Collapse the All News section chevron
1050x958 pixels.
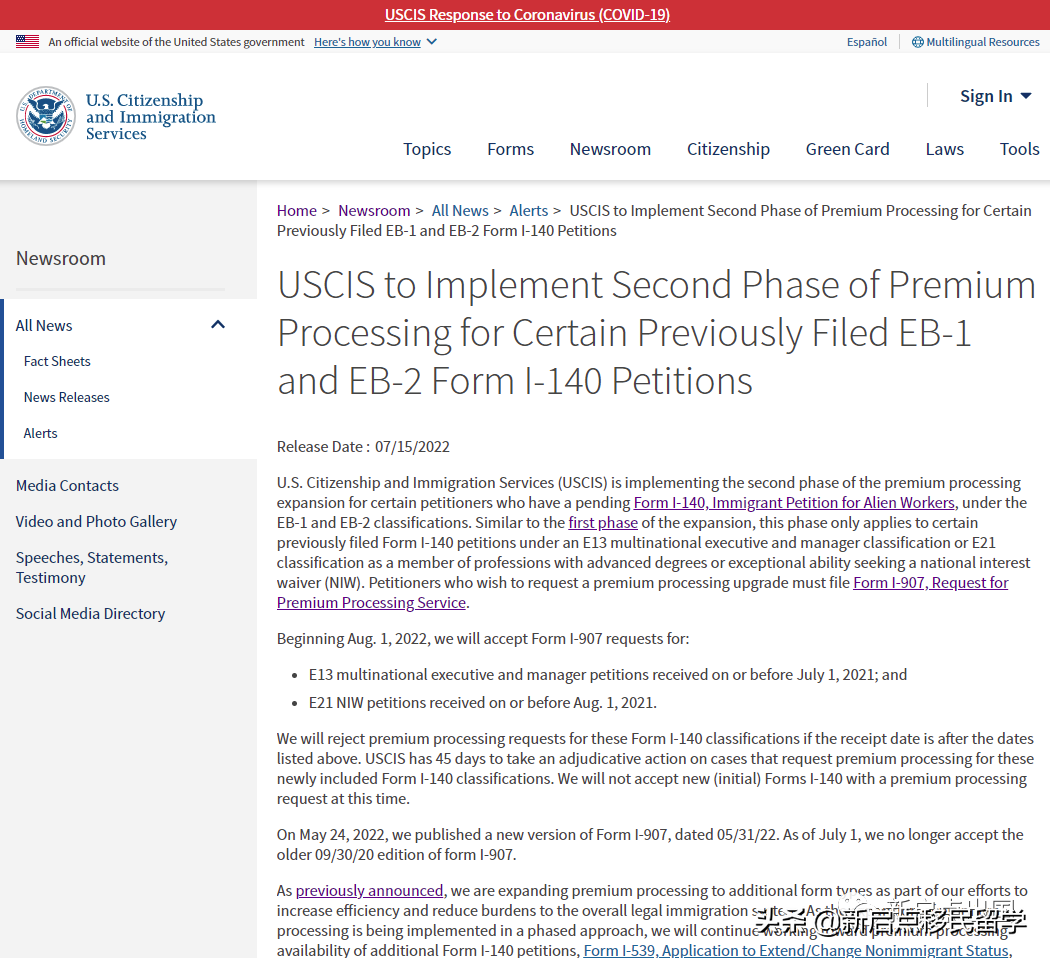click(x=218, y=325)
